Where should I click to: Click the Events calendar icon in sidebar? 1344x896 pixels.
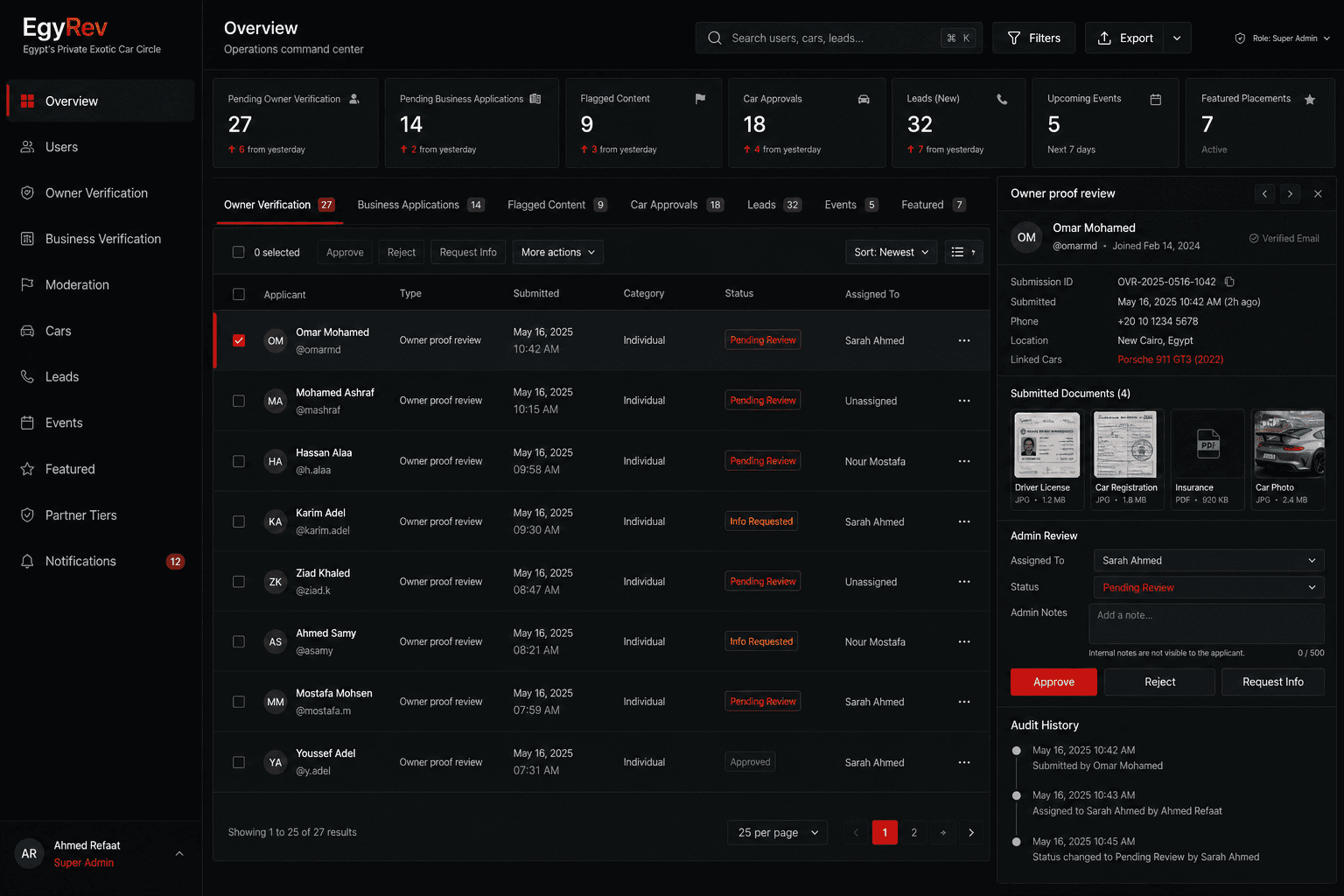pyautogui.click(x=27, y=423)
